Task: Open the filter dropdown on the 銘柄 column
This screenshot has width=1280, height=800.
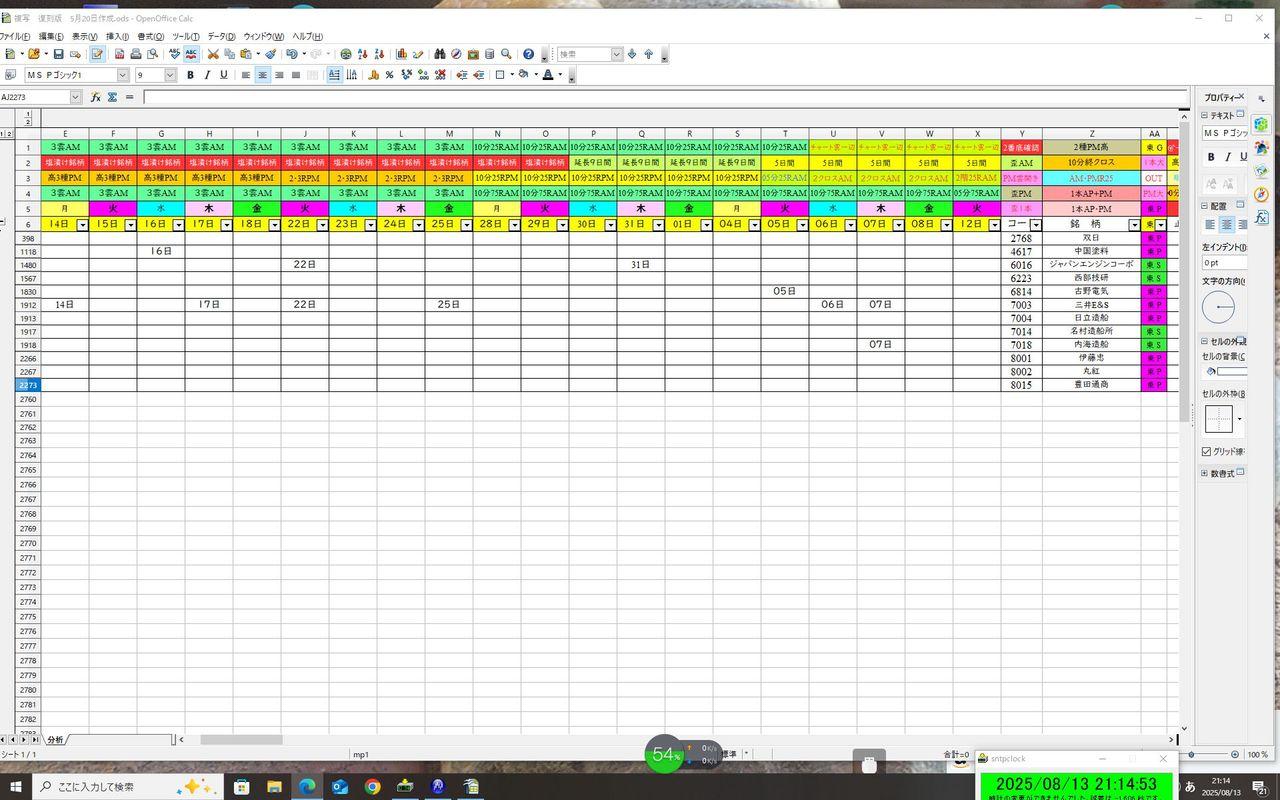Action: [x=1134, y=225]
